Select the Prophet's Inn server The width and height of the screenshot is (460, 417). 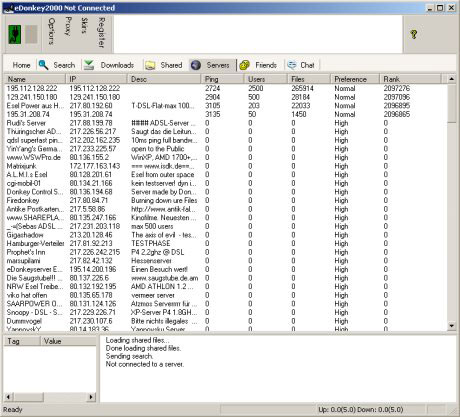pyautogui.click(x=225, y=252)
